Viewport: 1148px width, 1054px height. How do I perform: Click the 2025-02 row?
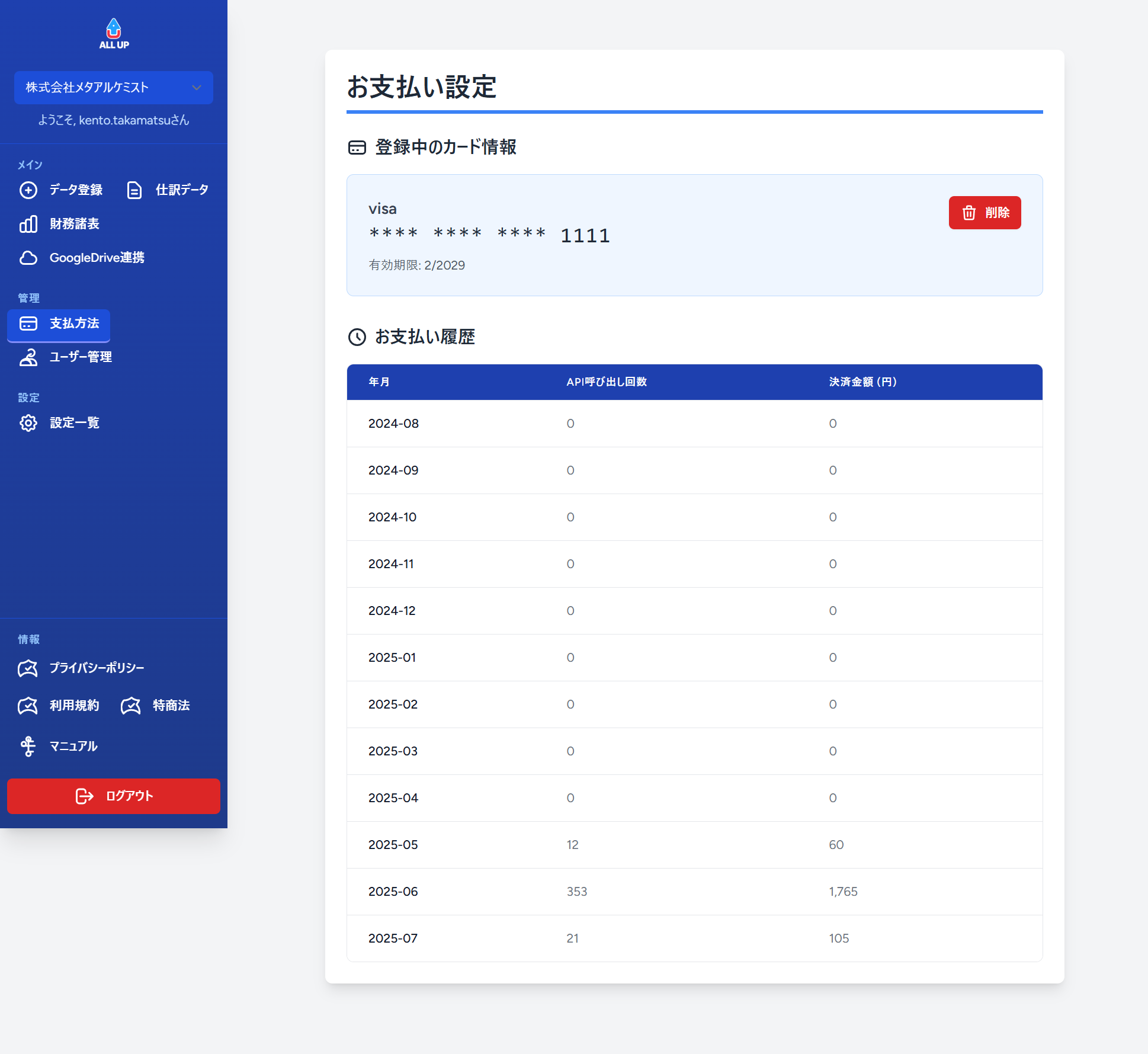click(695, 704)
